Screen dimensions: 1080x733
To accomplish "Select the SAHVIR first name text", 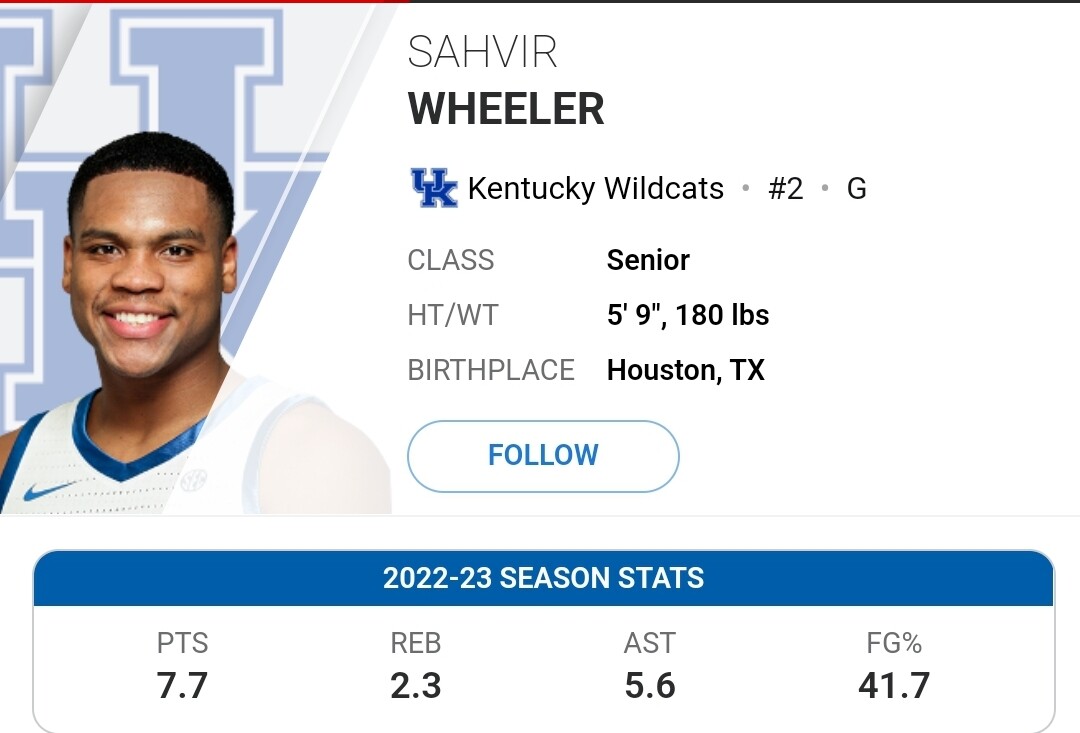I will click(x=482, y=52).
